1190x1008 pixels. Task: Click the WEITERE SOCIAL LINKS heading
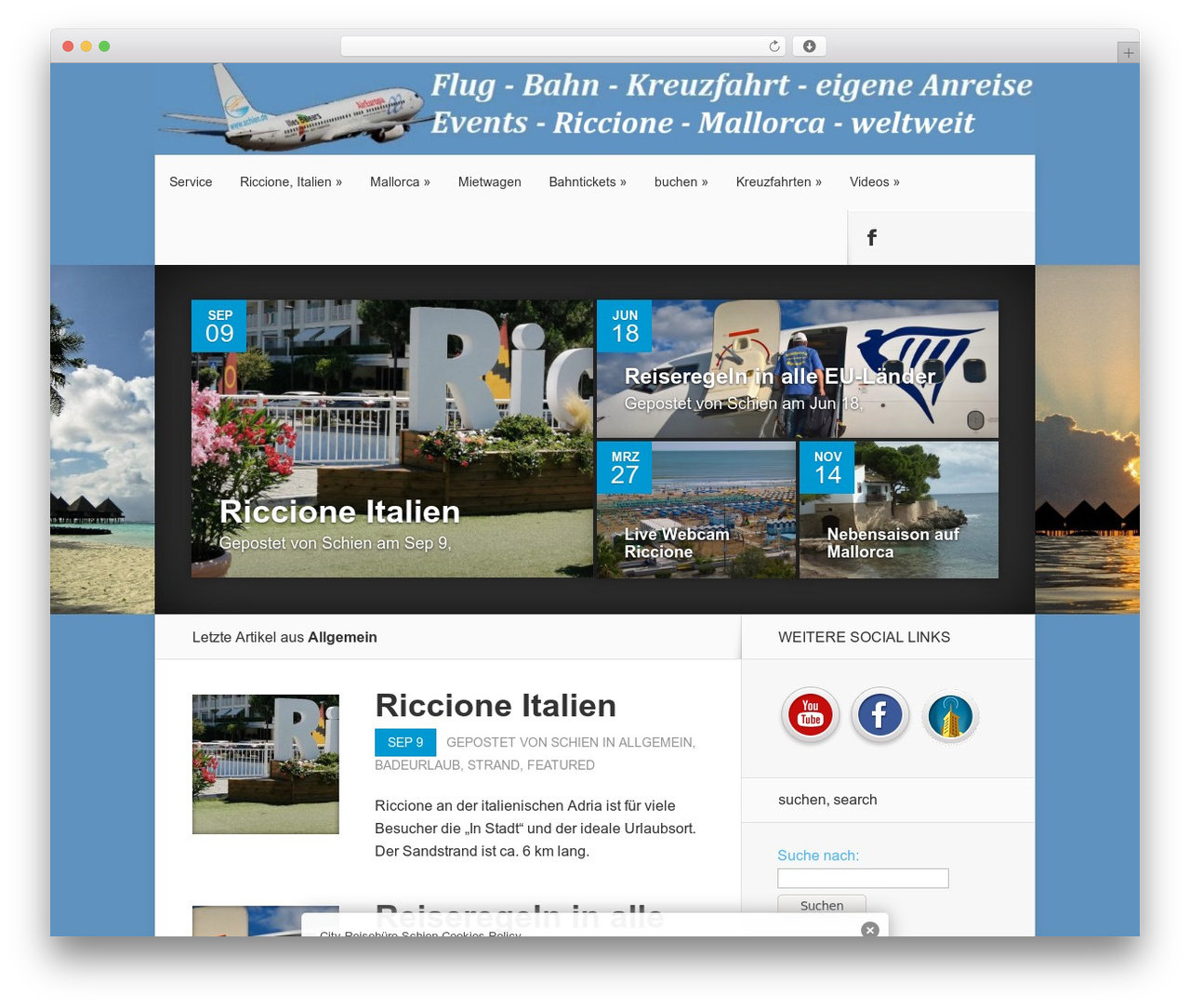tap(864, 637)
